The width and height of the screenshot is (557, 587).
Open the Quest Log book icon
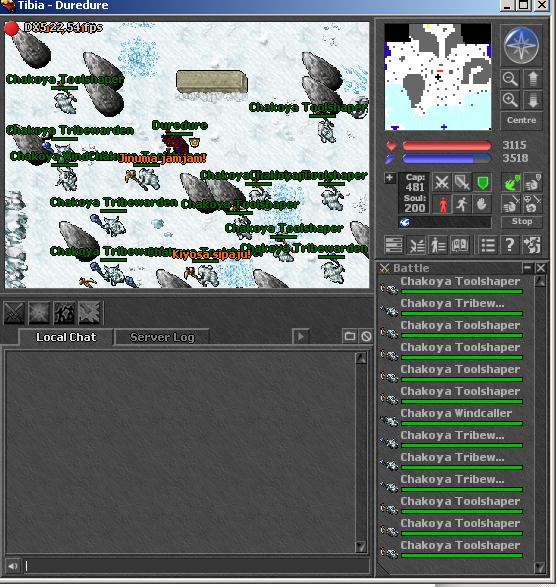pos(460,246)
